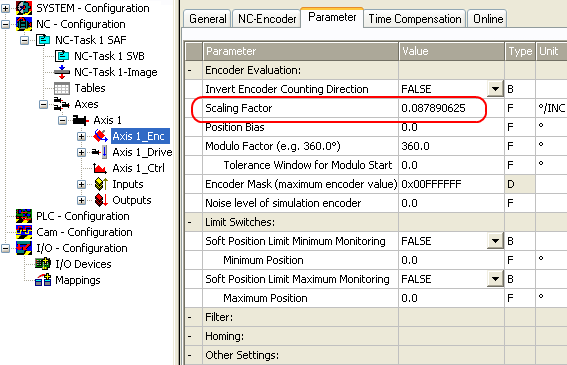
Task: Open Soft Position Limit Minimum Monitoring dropdown
Action: click(495, 241)
